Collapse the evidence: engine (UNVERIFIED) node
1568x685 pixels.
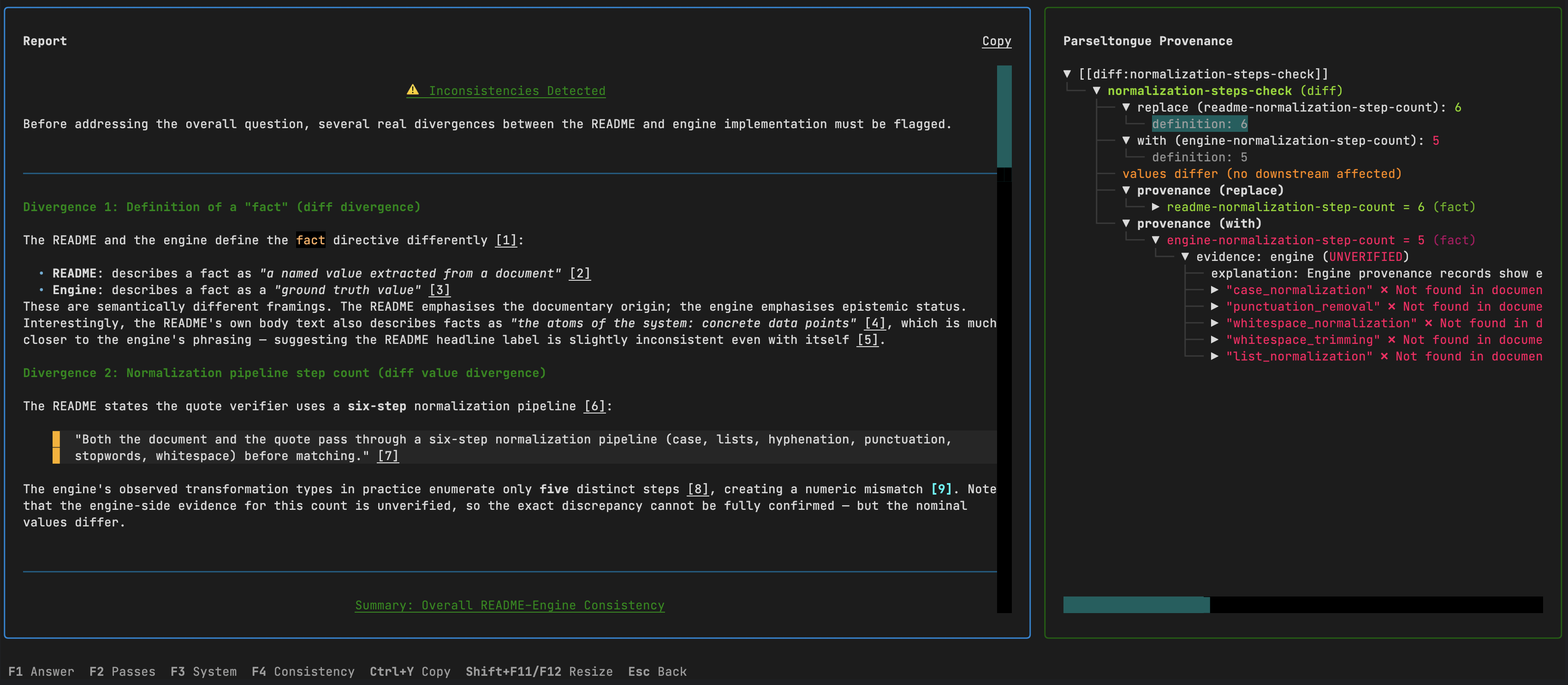[1186, 256]
